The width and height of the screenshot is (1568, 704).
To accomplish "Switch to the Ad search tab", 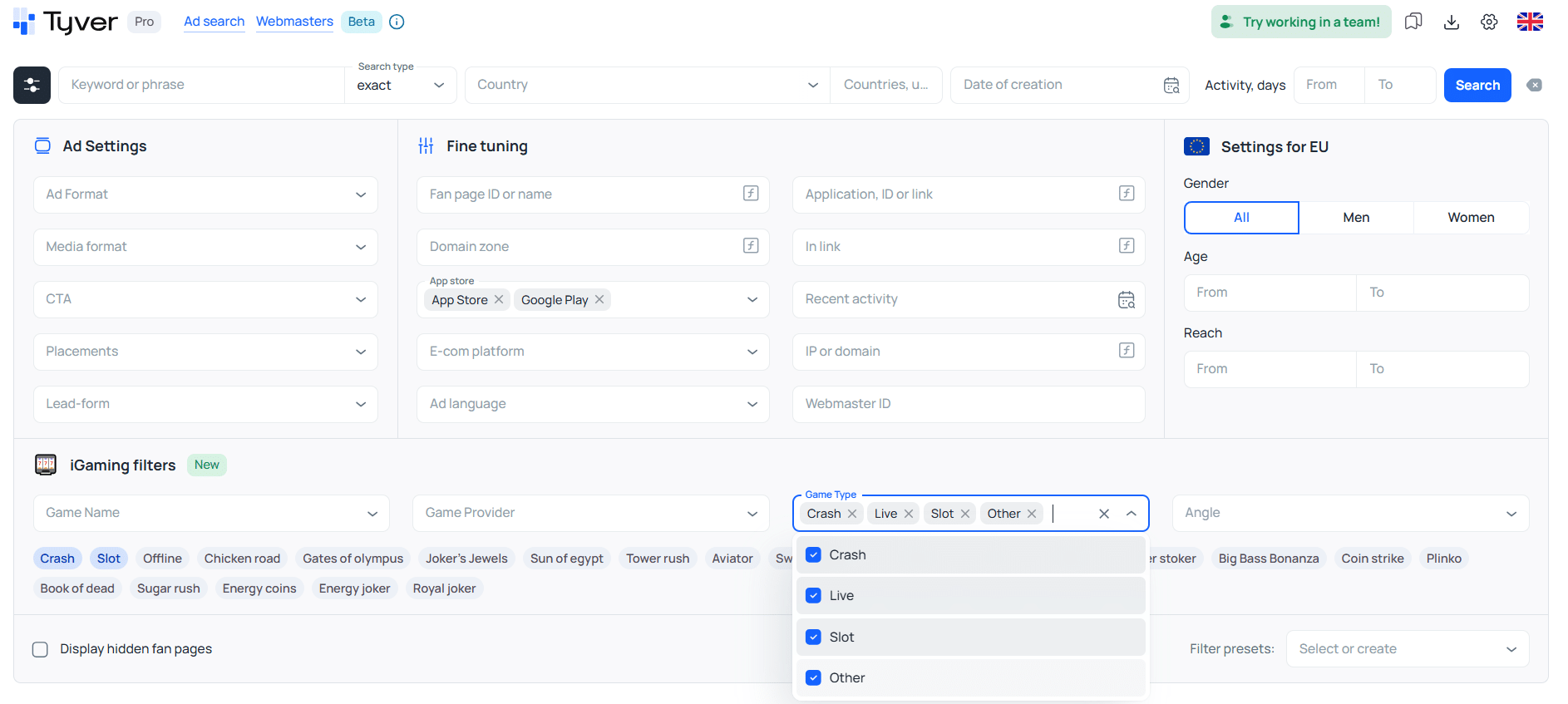I will coord(214,22).
